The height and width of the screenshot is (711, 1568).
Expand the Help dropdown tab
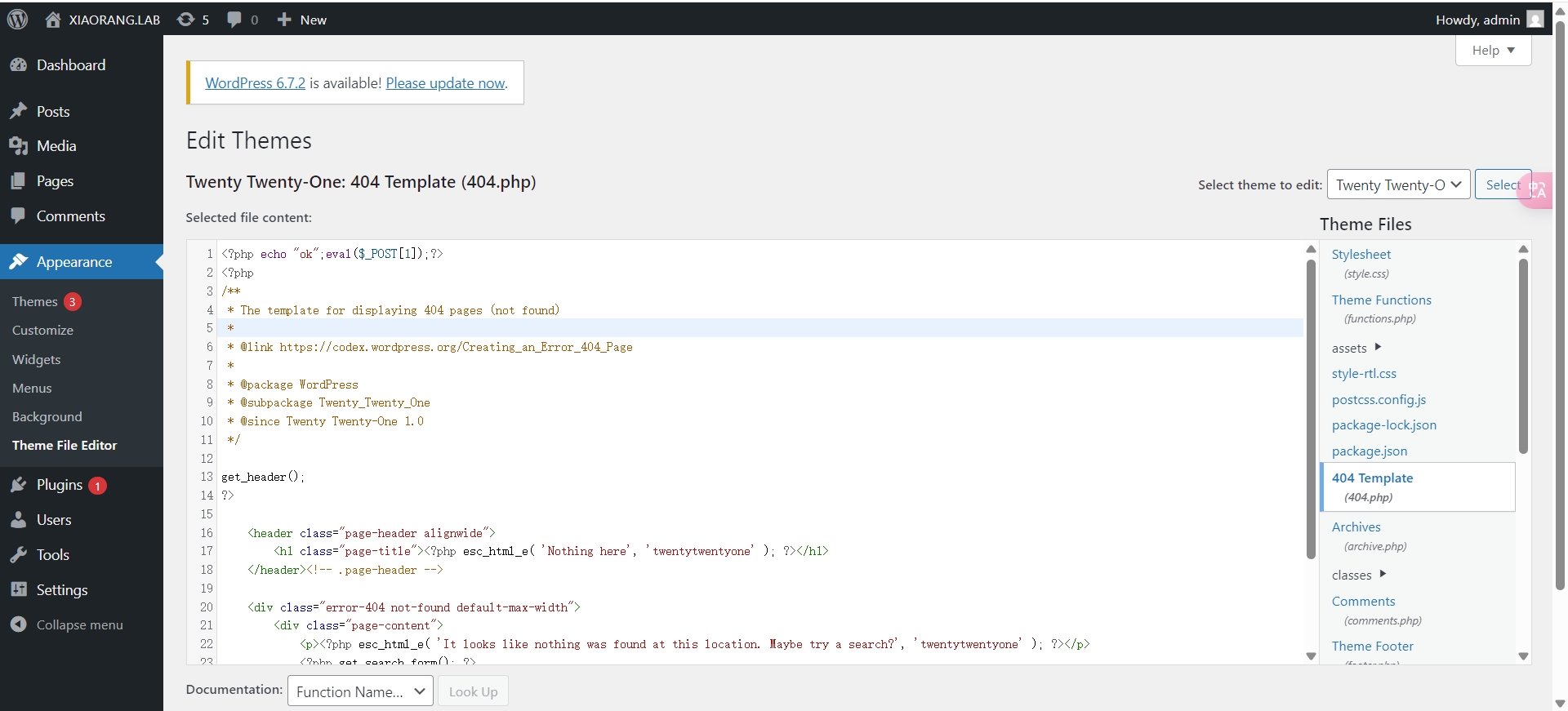(x=1493, y=51)
